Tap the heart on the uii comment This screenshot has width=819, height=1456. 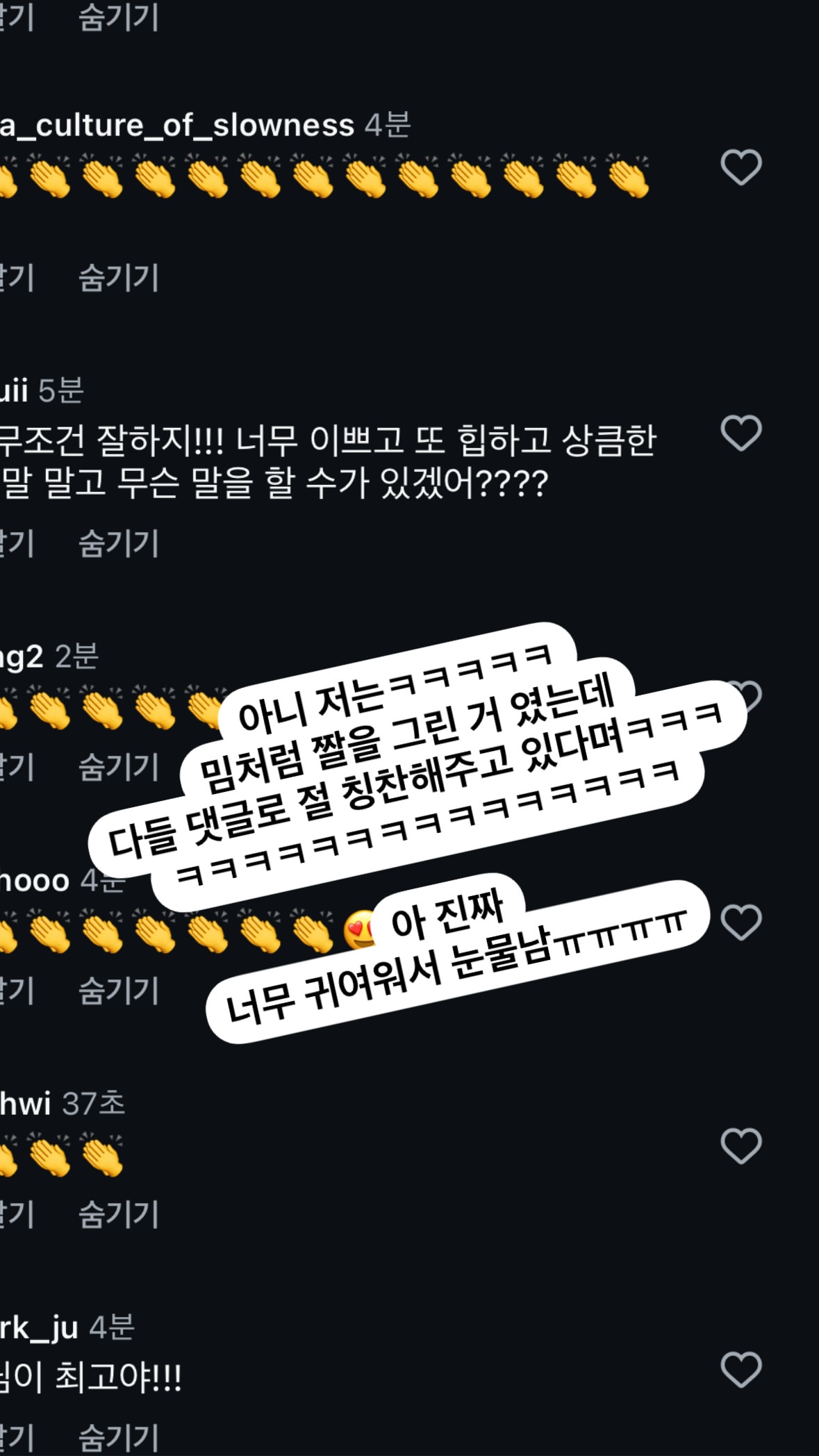click(741, 433)
